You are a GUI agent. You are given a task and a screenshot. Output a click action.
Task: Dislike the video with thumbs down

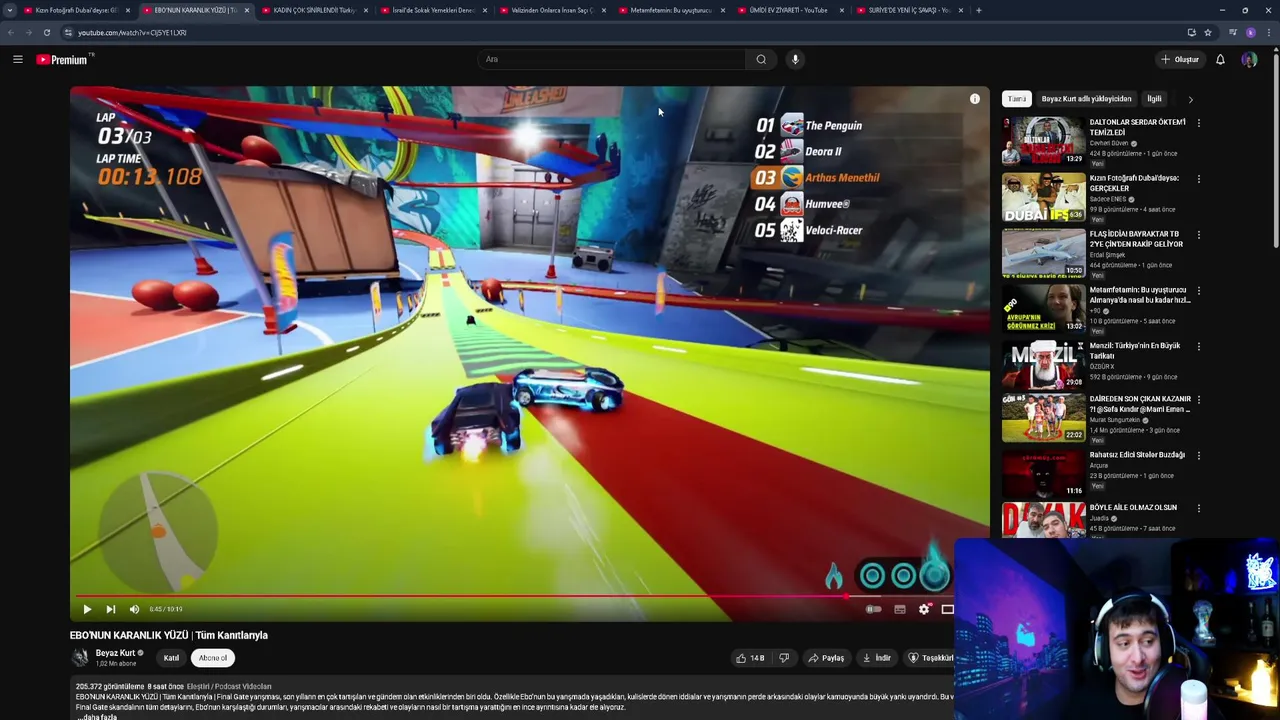tap(784, 658)
